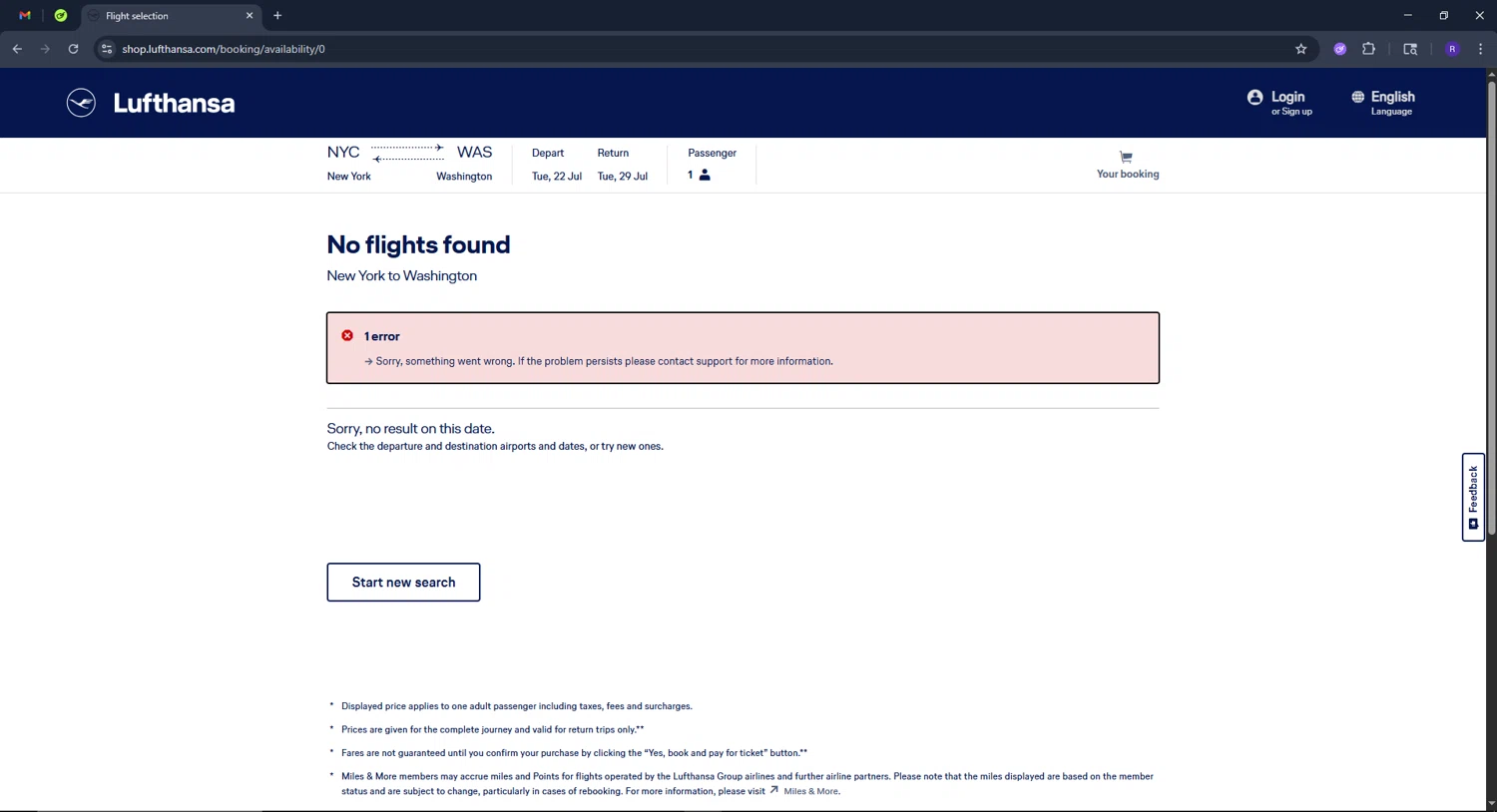Click the globe language icon
This screenshot has height=812, width=1497.
pos(1357,97)
